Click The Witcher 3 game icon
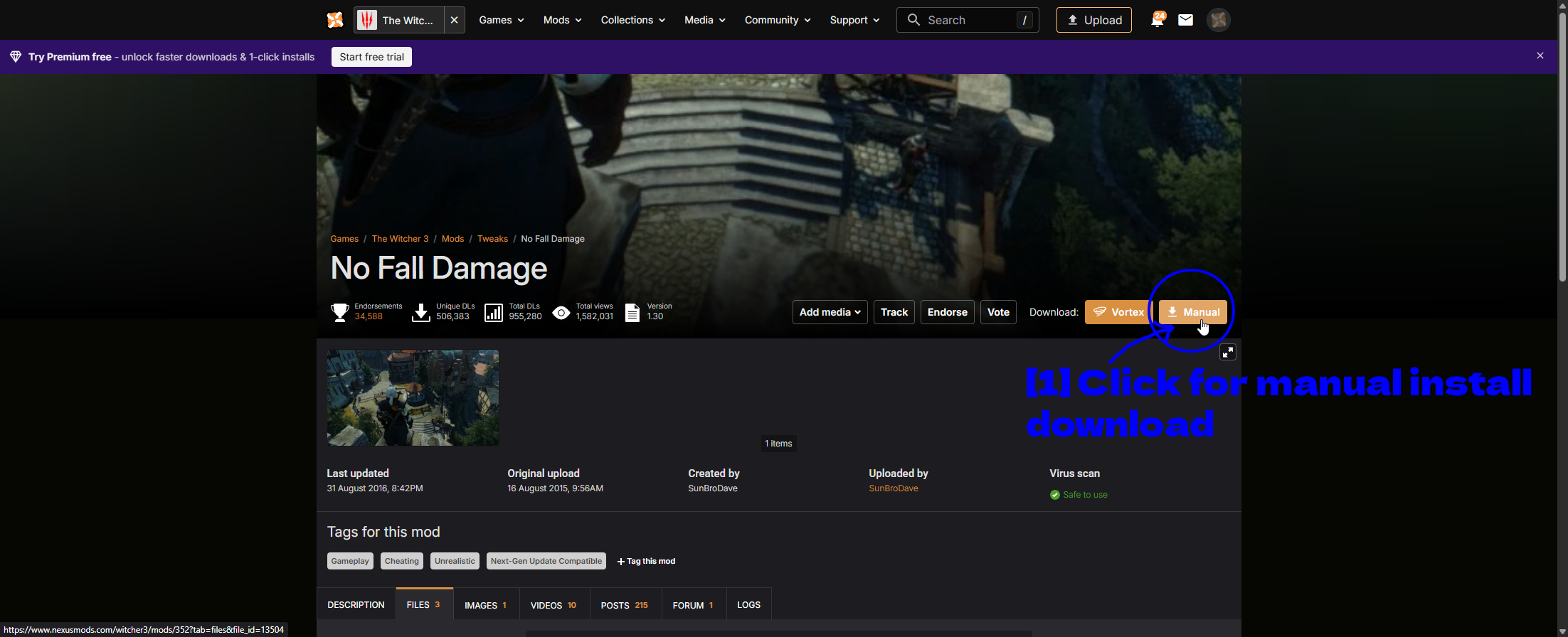 (367, 20)
